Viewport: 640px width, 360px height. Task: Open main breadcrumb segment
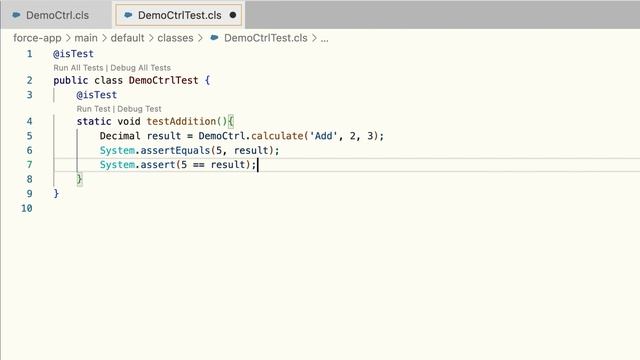86,38
